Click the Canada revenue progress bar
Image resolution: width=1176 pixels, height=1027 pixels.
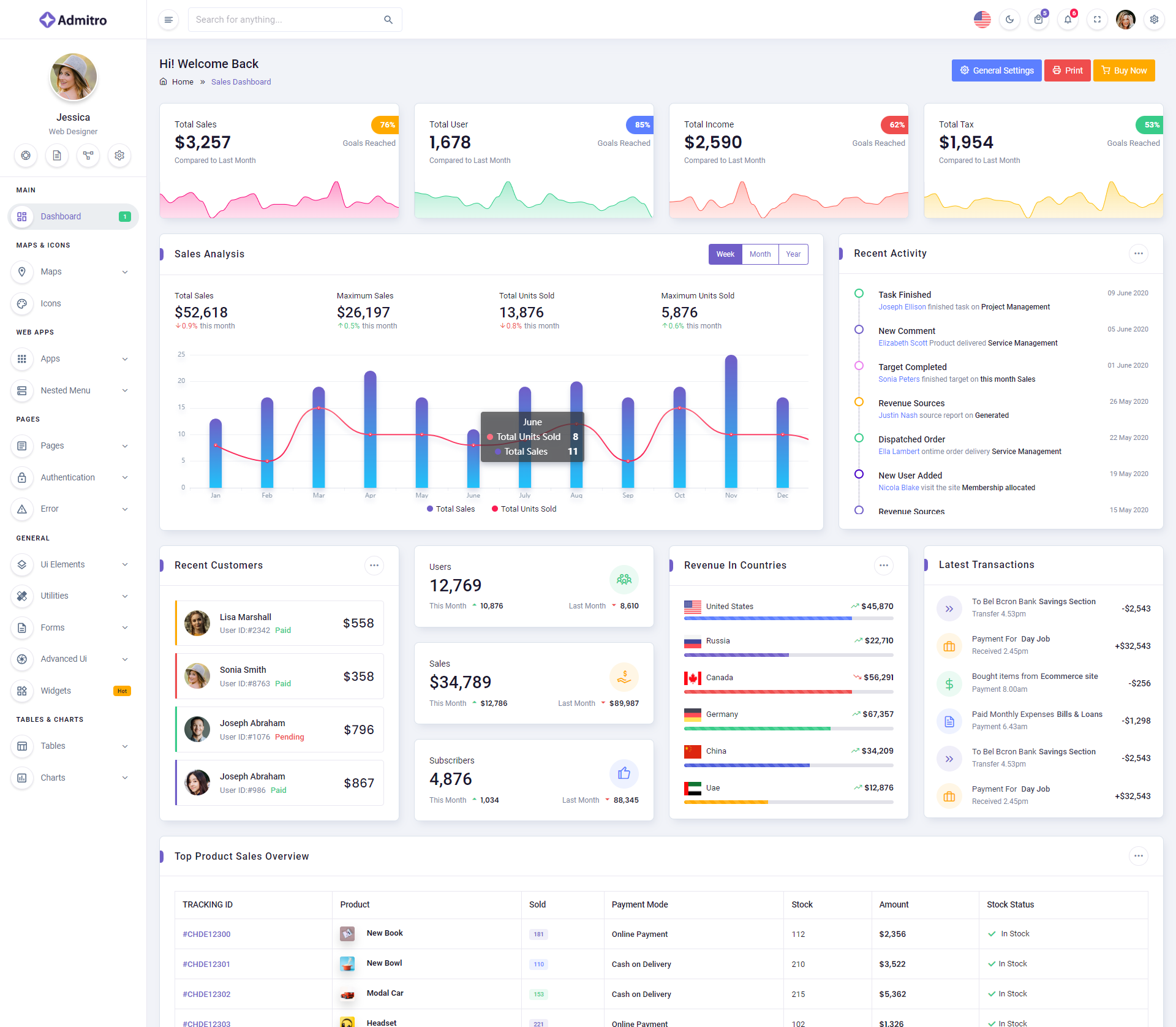tap(788, 692)
